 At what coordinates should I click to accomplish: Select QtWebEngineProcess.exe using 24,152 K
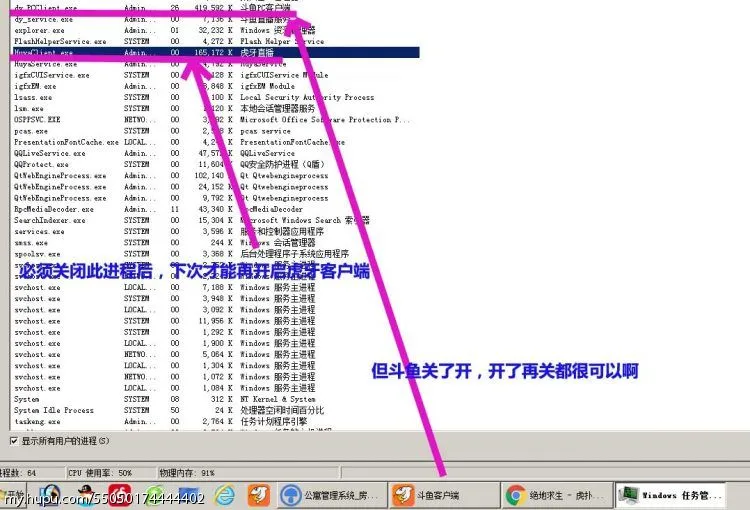click(215, 187)
